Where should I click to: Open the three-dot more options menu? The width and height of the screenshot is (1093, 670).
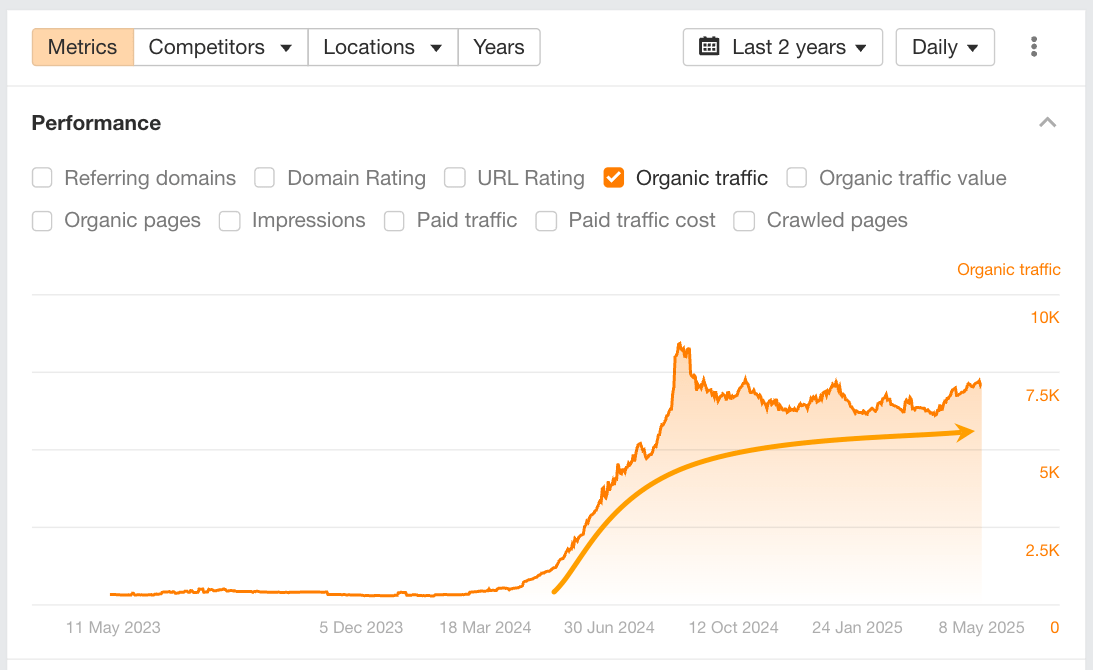[1034, 47]
